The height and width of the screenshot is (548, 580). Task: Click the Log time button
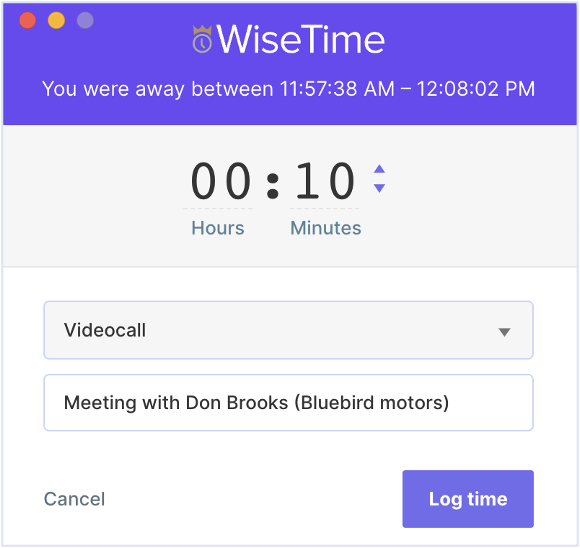coord(468,499)
